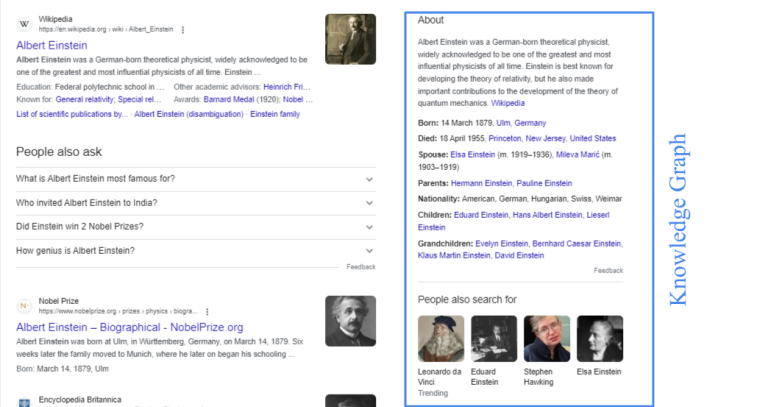
Task: Open General relativity link in Known for
Action: [x=85, y=99]
